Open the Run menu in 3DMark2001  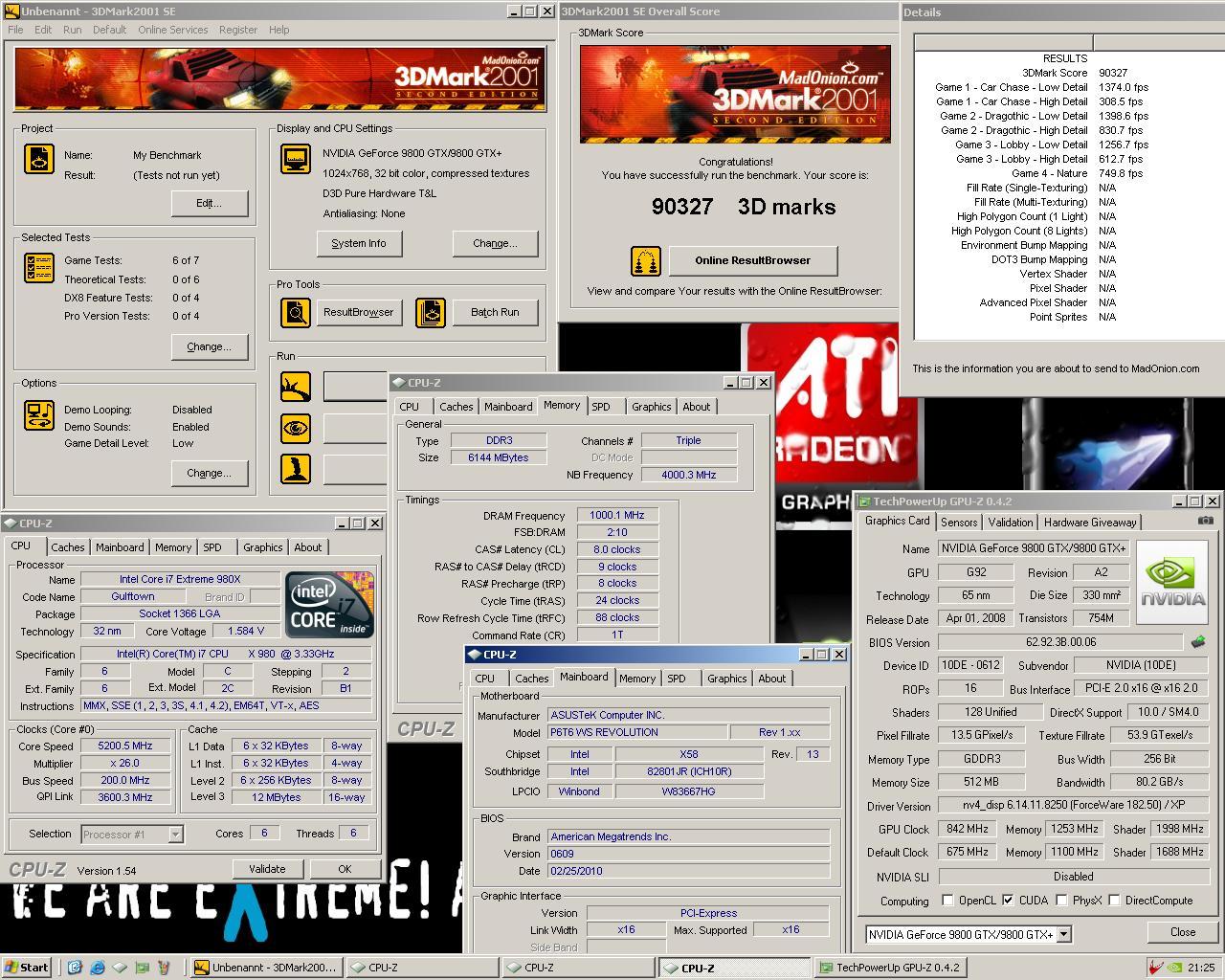pos(72,30)
